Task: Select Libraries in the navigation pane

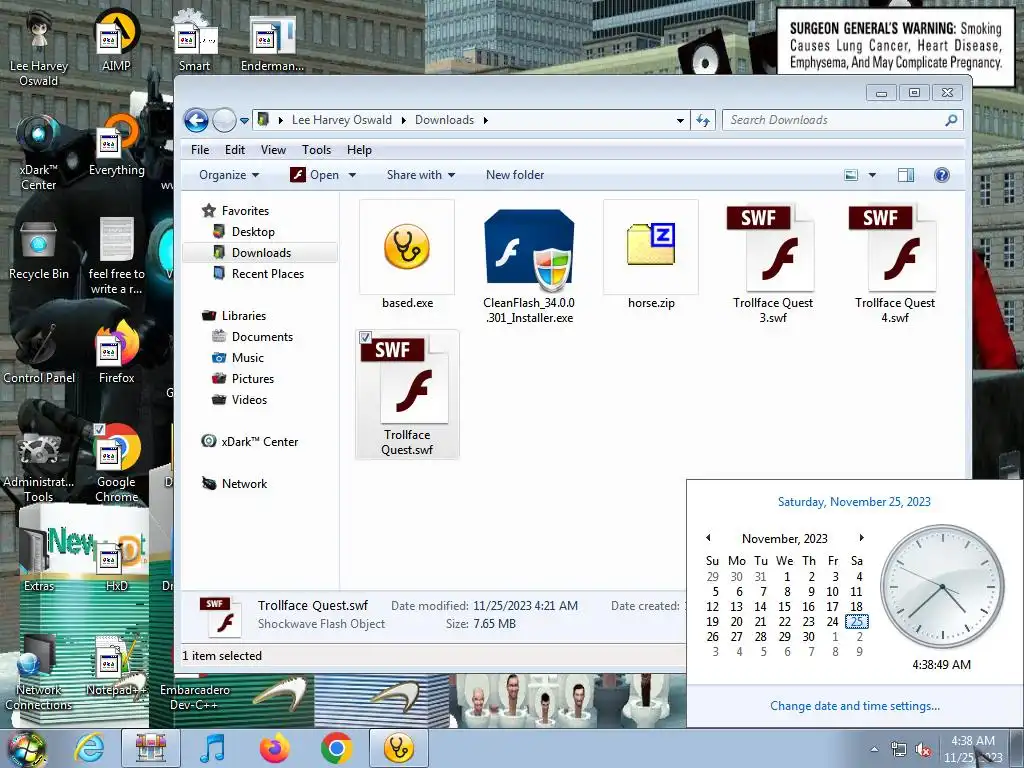Action: coord(244,315)
